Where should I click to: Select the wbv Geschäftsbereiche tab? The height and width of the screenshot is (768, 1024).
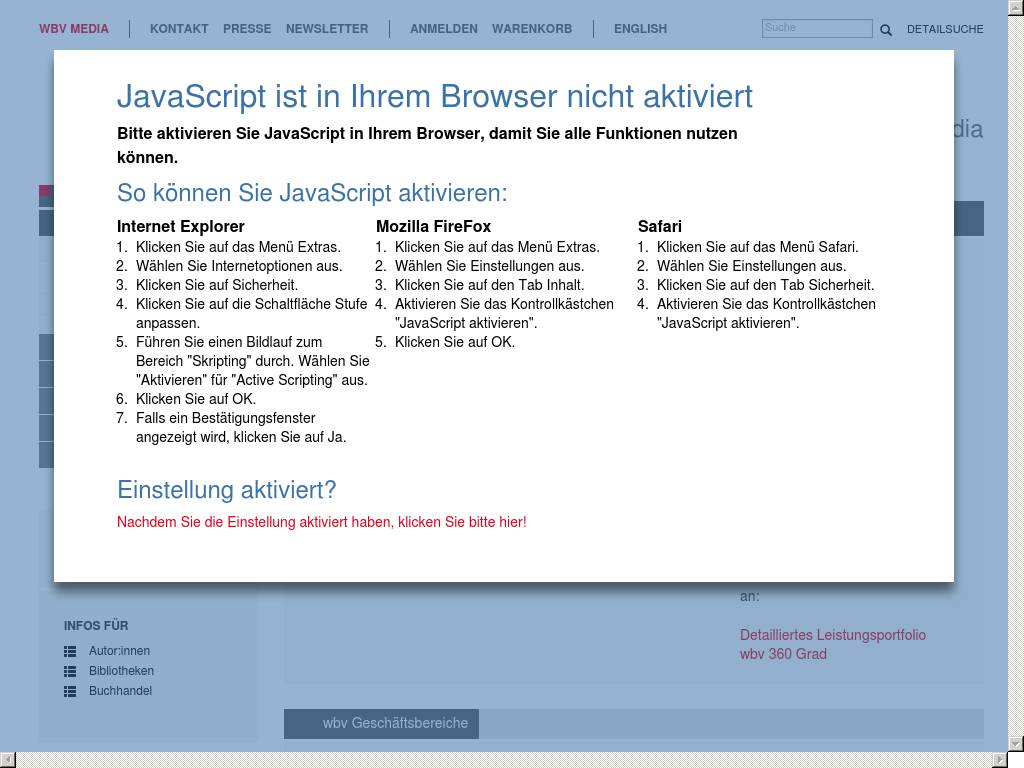(394, 723)
